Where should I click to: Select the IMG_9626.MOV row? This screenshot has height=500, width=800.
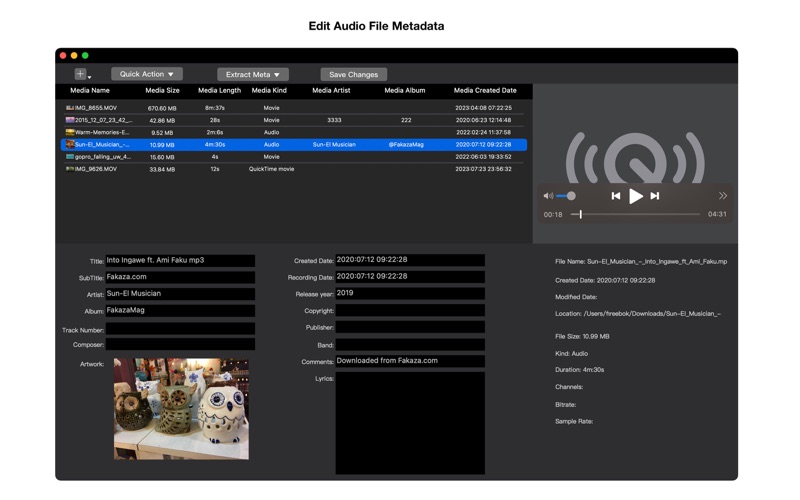pyautogui.click(x=294, y=169)
